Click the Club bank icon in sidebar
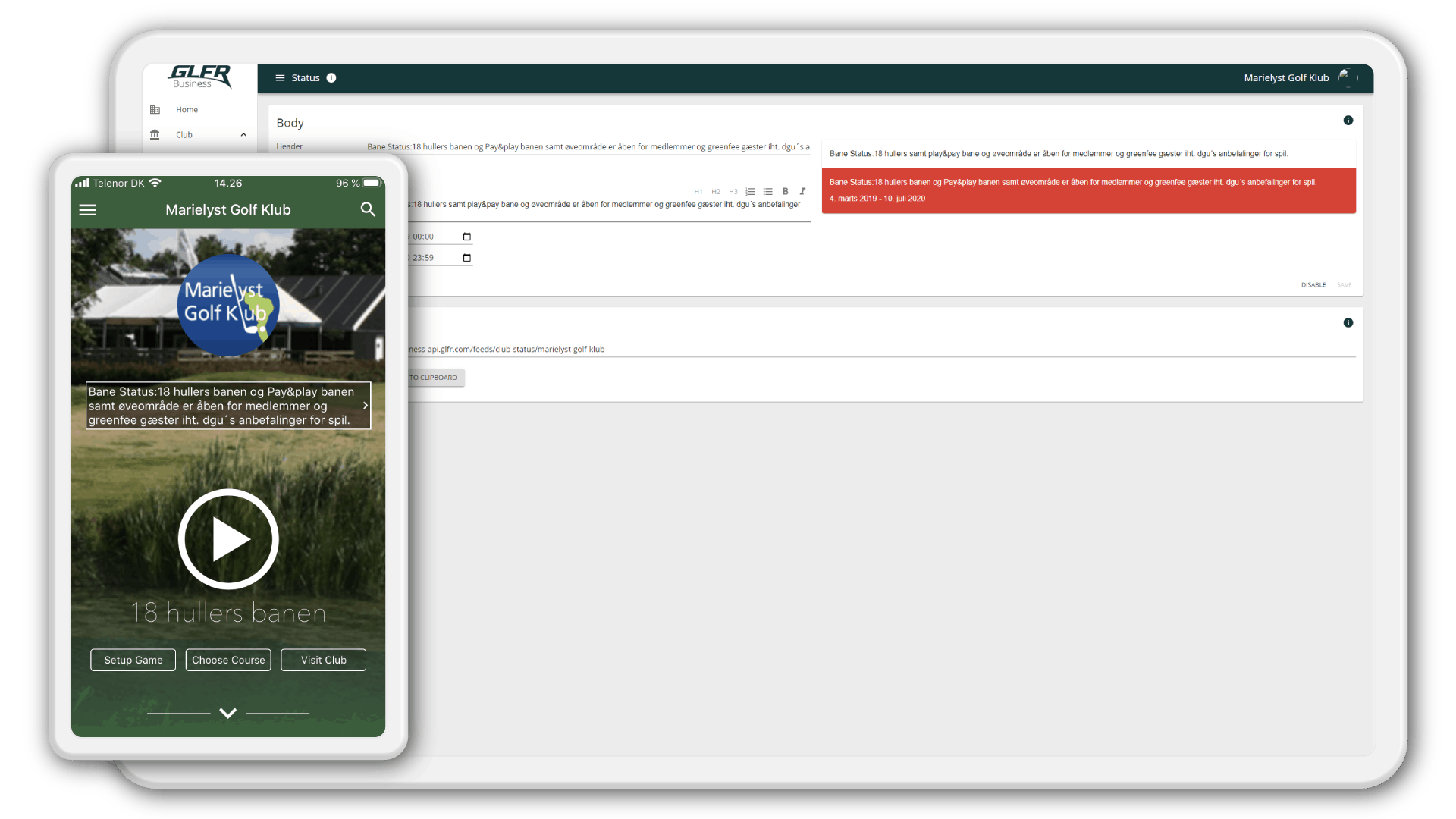Viewport: 1456px width, 819px height. (x=155, y=135)
